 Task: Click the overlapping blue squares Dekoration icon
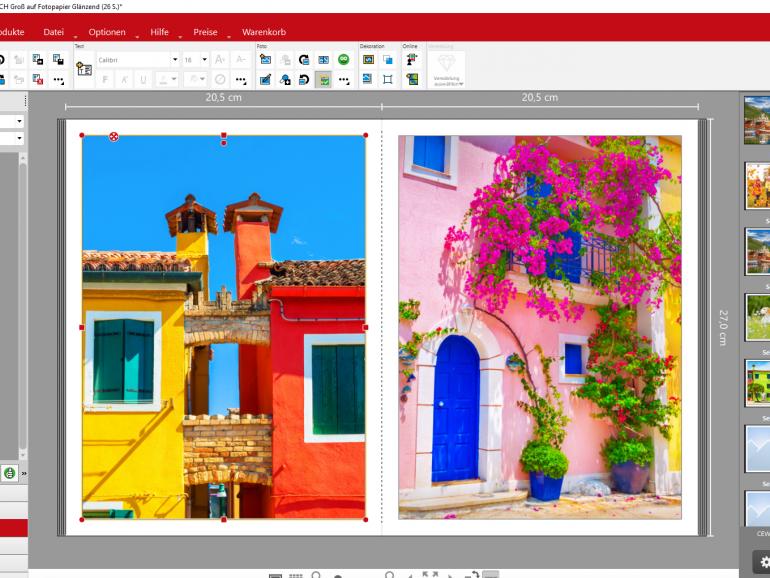[388, 60]
